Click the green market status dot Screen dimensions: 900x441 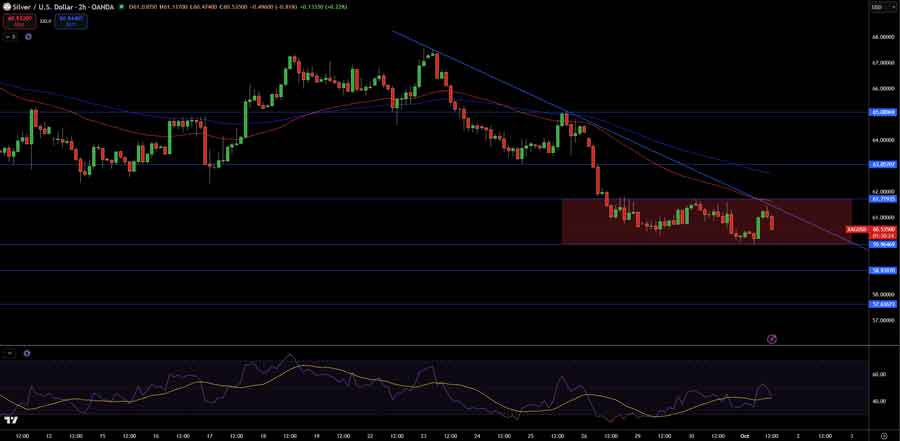122,7
